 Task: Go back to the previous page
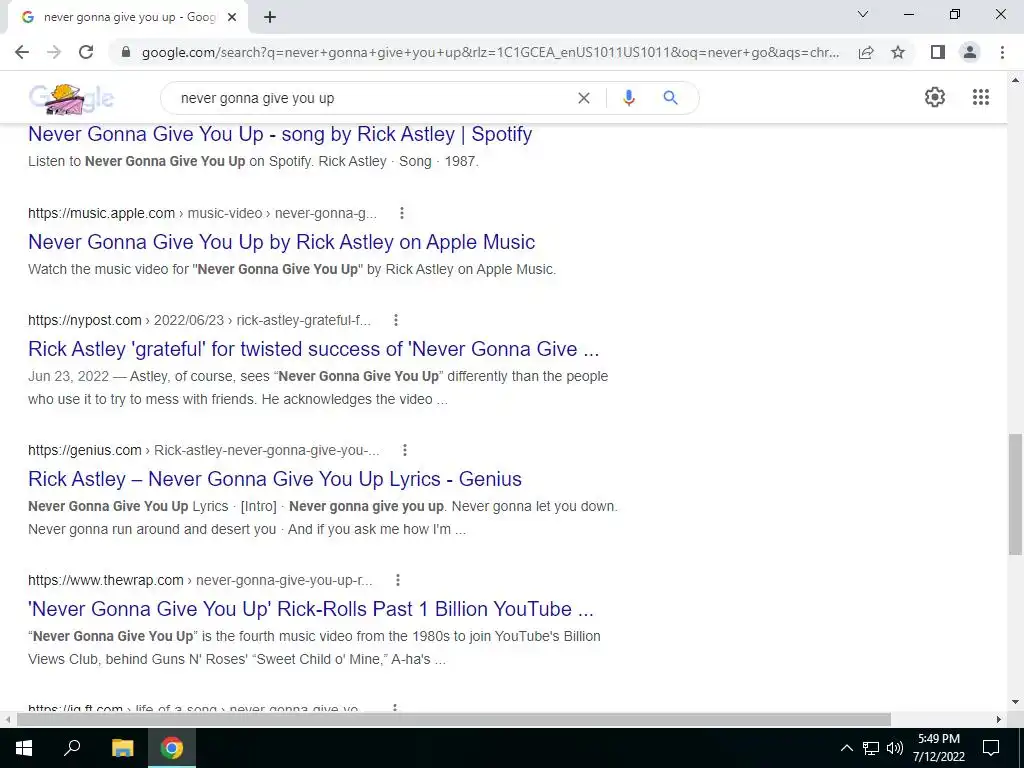tap(22, 52)
